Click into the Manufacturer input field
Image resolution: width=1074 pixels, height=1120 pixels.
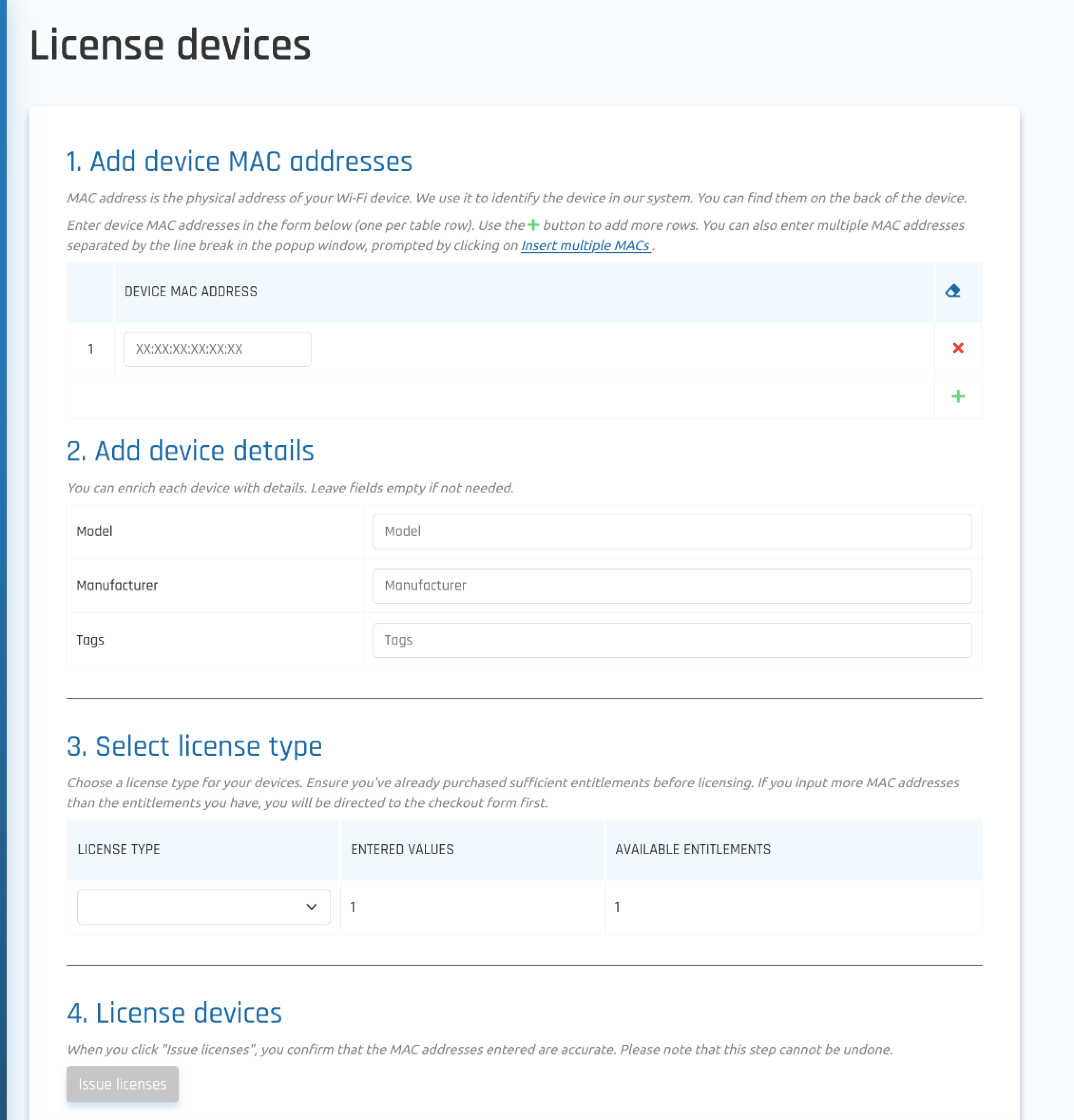pos(672,586)
